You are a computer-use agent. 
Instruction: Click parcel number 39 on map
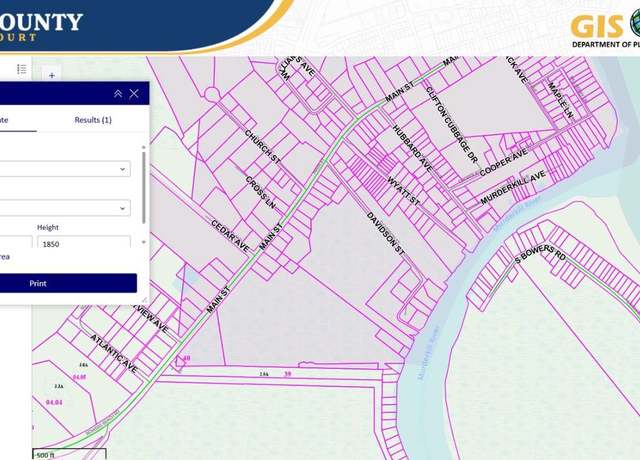click(x=288, y=373)
